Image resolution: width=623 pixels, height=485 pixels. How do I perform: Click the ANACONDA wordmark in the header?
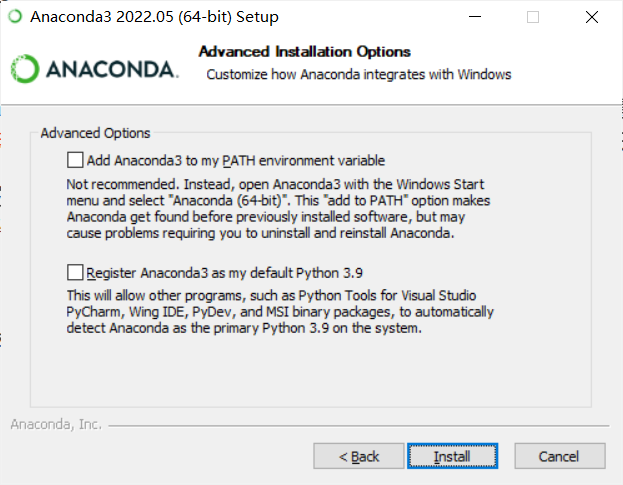[x=110, y=69]
